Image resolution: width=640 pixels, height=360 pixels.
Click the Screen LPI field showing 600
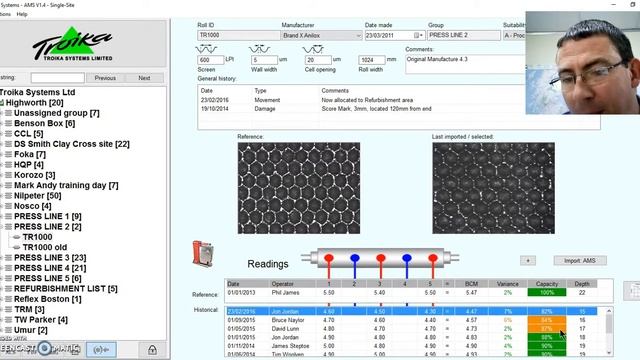pyautogui.click(x=210, y=60)
